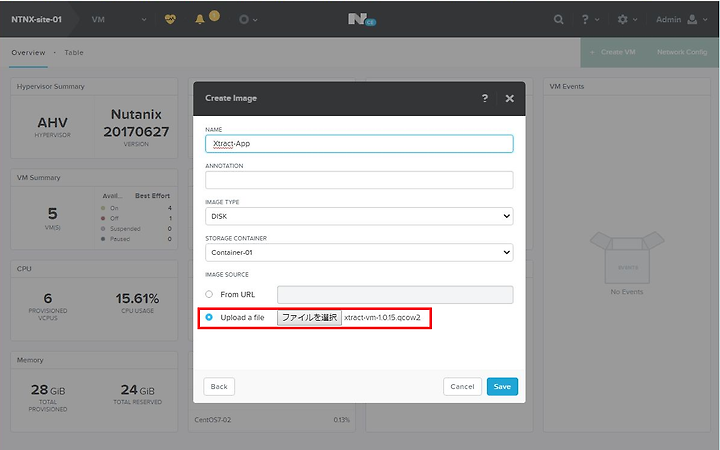
Task: Click Create VM button
Action: (x=614, y=52)
